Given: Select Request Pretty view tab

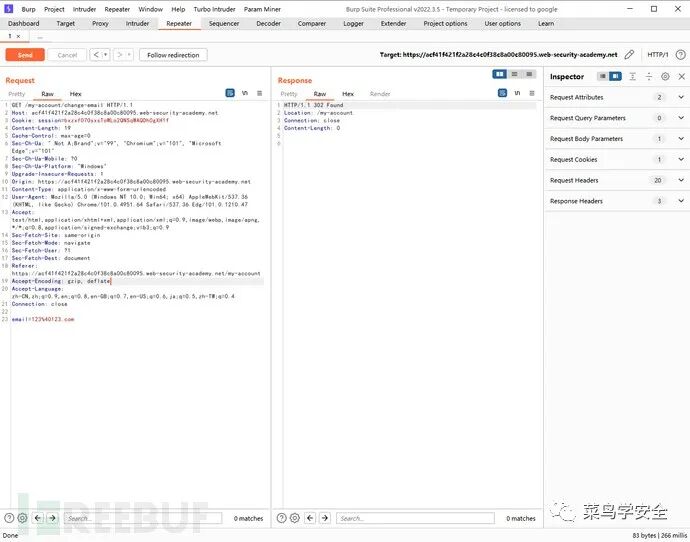Looking at the screenshot, I should pos(17,94).
